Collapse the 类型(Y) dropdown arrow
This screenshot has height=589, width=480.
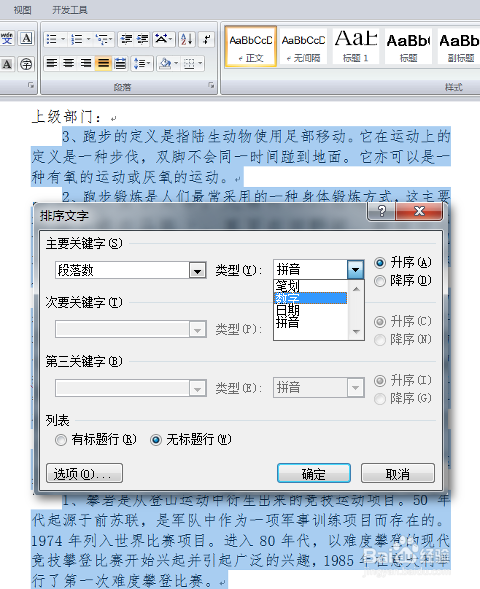point(355,269)
